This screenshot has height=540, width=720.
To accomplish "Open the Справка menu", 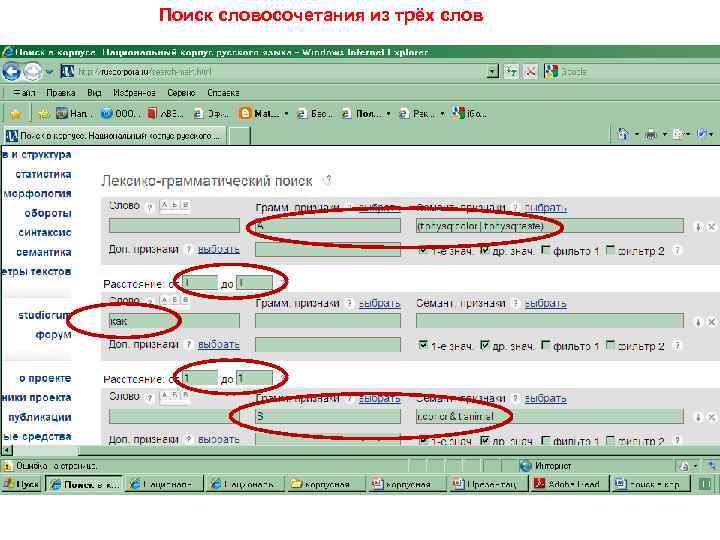I will click(x=223, y=93).
